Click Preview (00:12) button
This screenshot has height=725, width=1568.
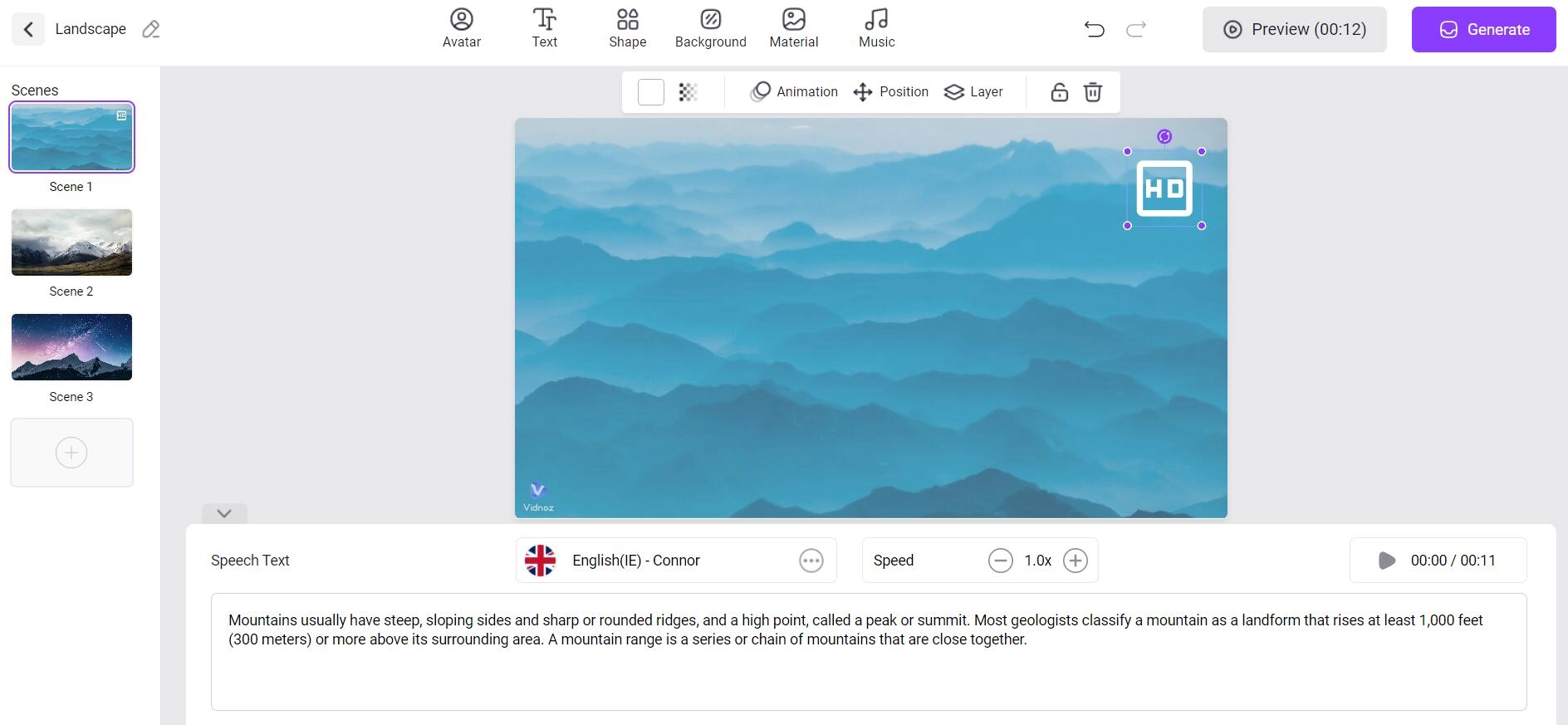click(1294, 30)
